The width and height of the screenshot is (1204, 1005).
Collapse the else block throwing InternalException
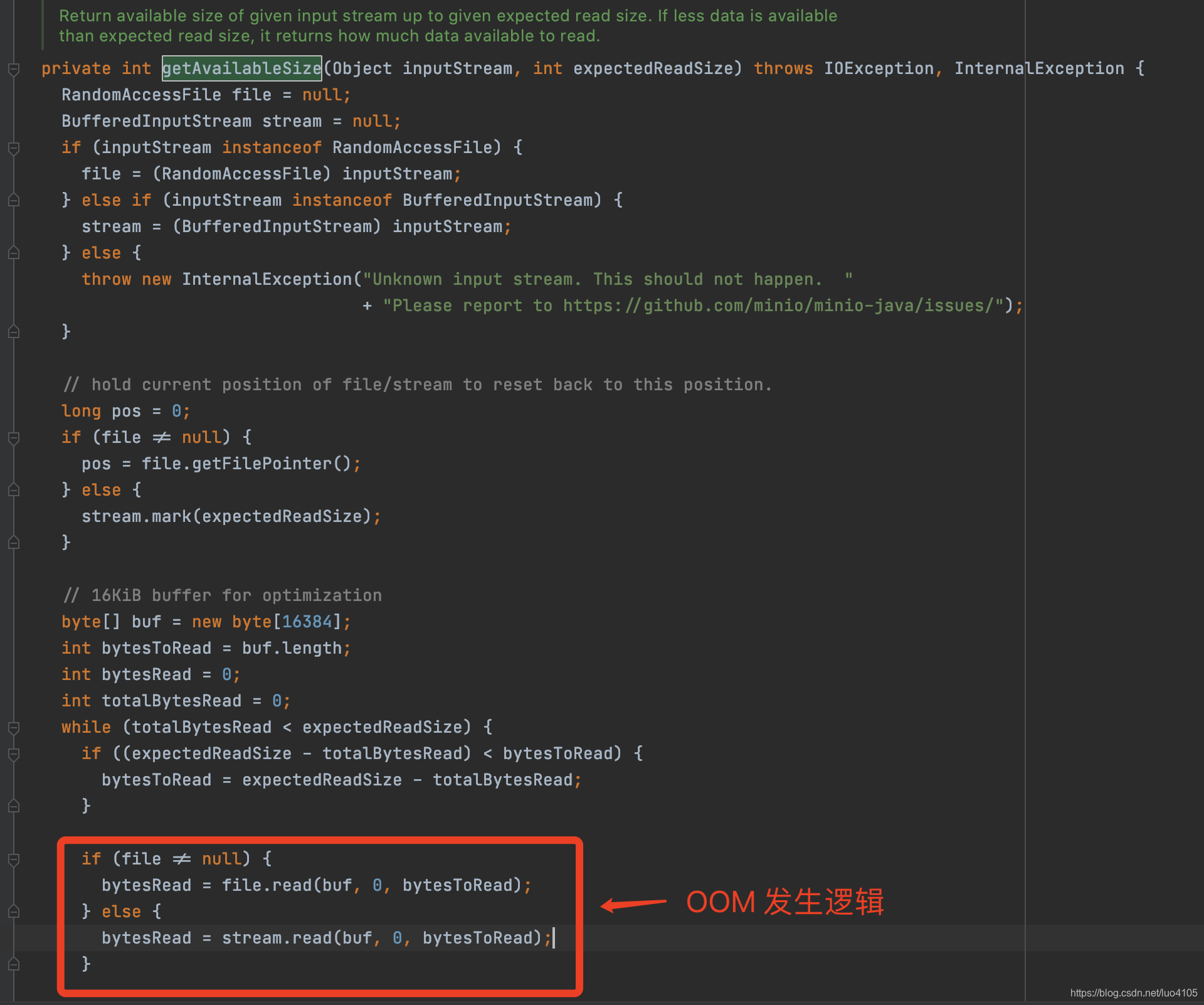point(14,253)
